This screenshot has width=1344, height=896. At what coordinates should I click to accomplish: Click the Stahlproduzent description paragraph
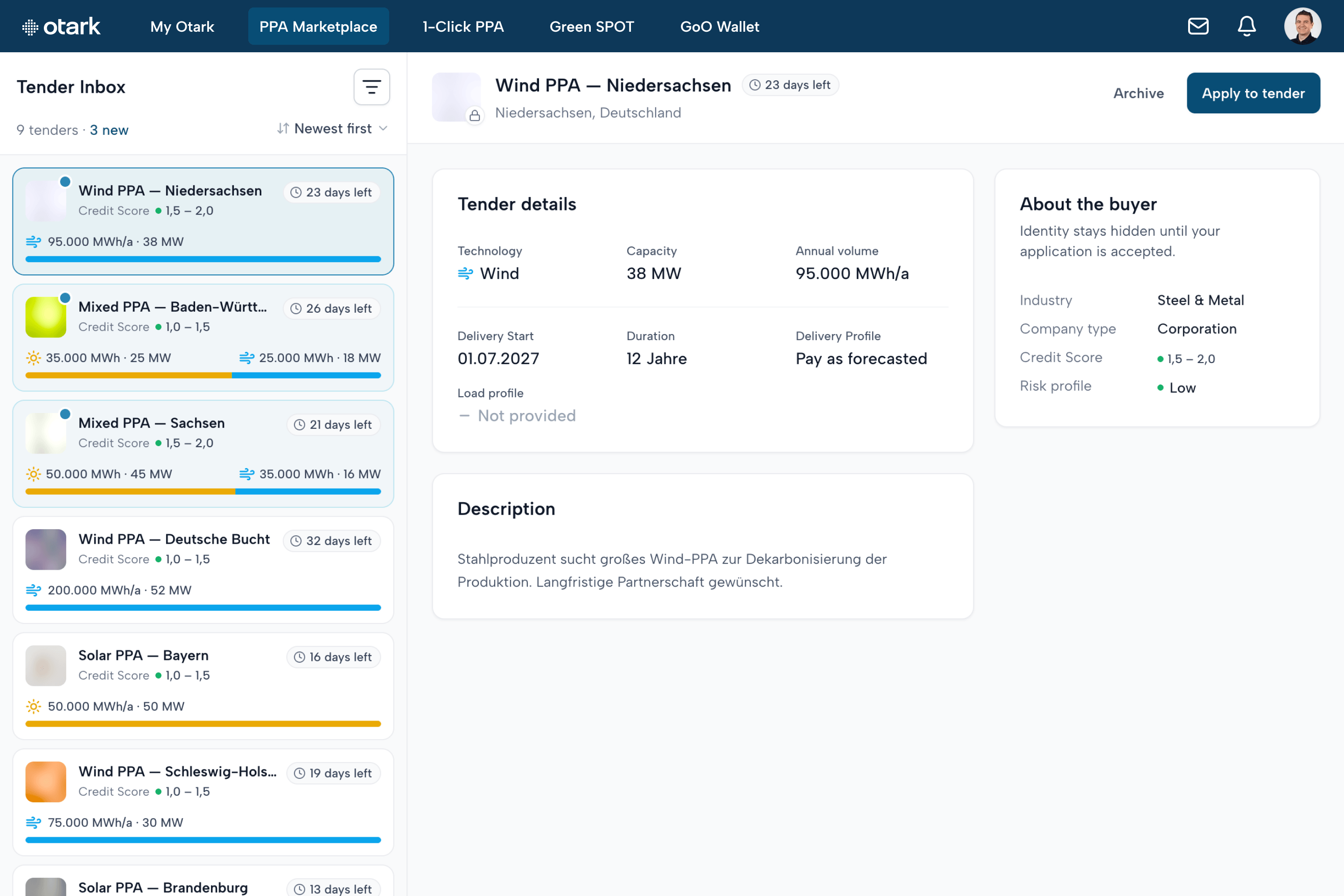click(x=672, y=570)
